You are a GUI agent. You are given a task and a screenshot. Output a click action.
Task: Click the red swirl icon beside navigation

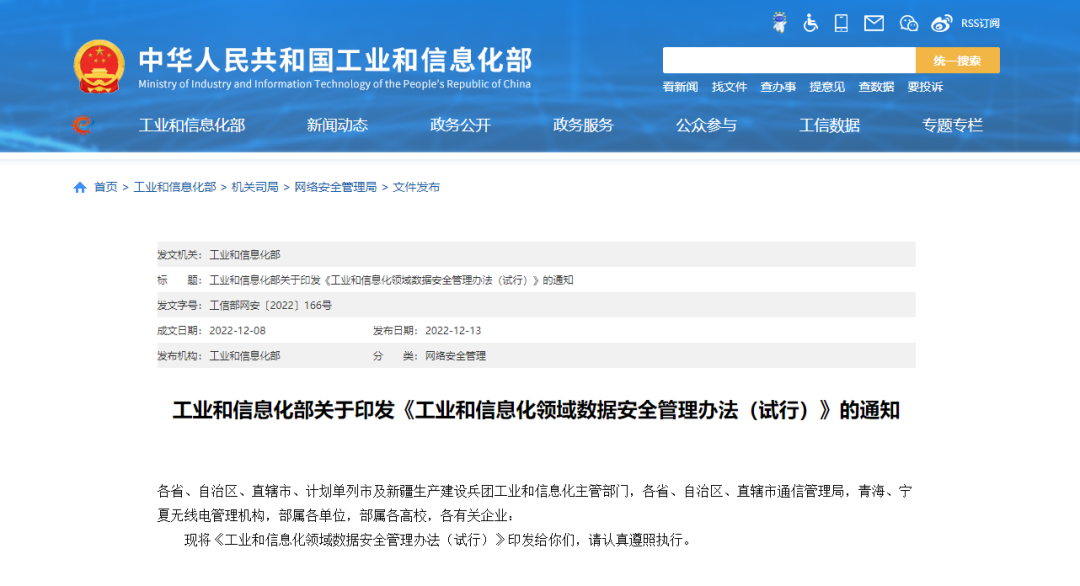(x=82, y=125)
